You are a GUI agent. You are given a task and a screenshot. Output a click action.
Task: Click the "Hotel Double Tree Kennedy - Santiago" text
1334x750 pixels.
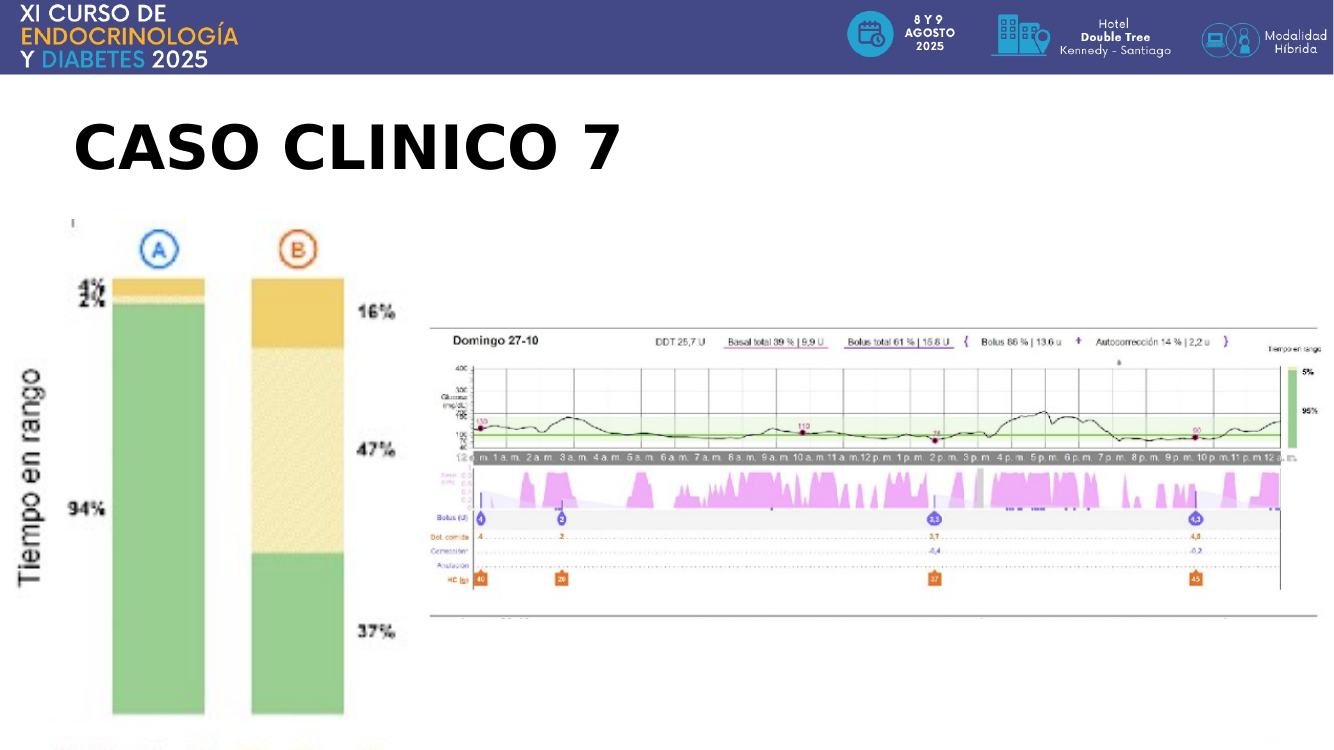[1115, 37]
